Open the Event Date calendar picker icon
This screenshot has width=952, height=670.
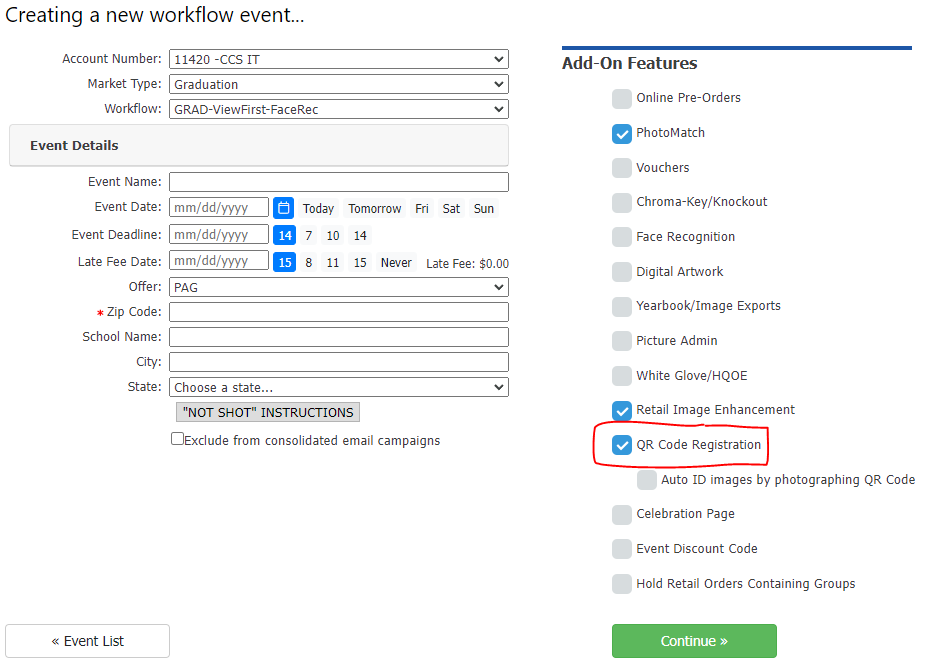[283, 208]
